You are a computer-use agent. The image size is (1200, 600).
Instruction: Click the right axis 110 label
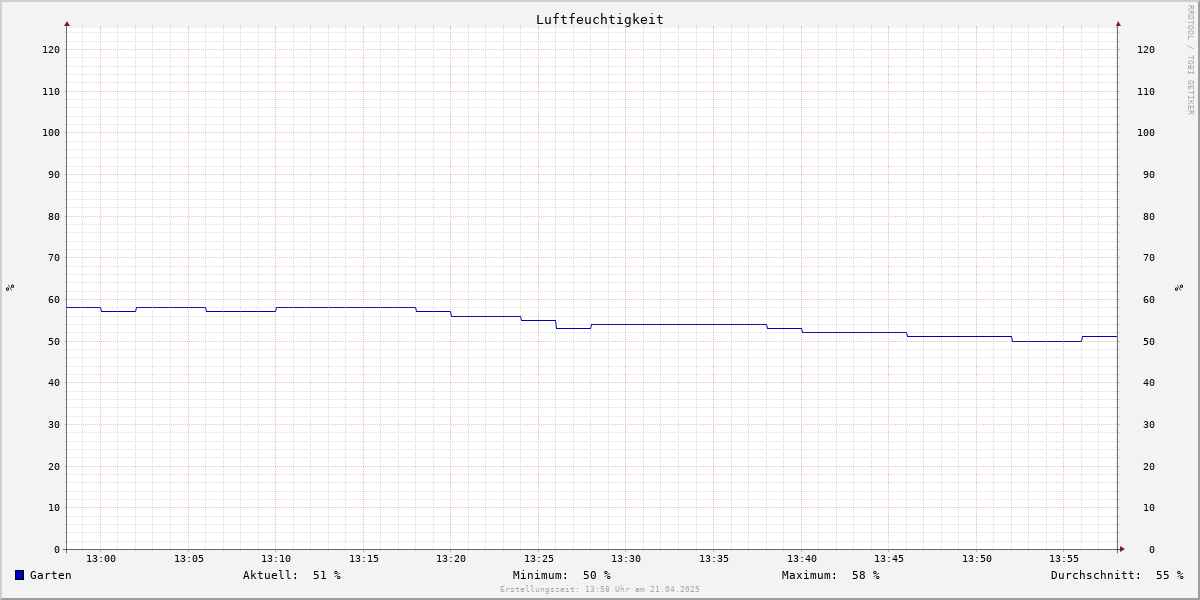[1146, 91]
